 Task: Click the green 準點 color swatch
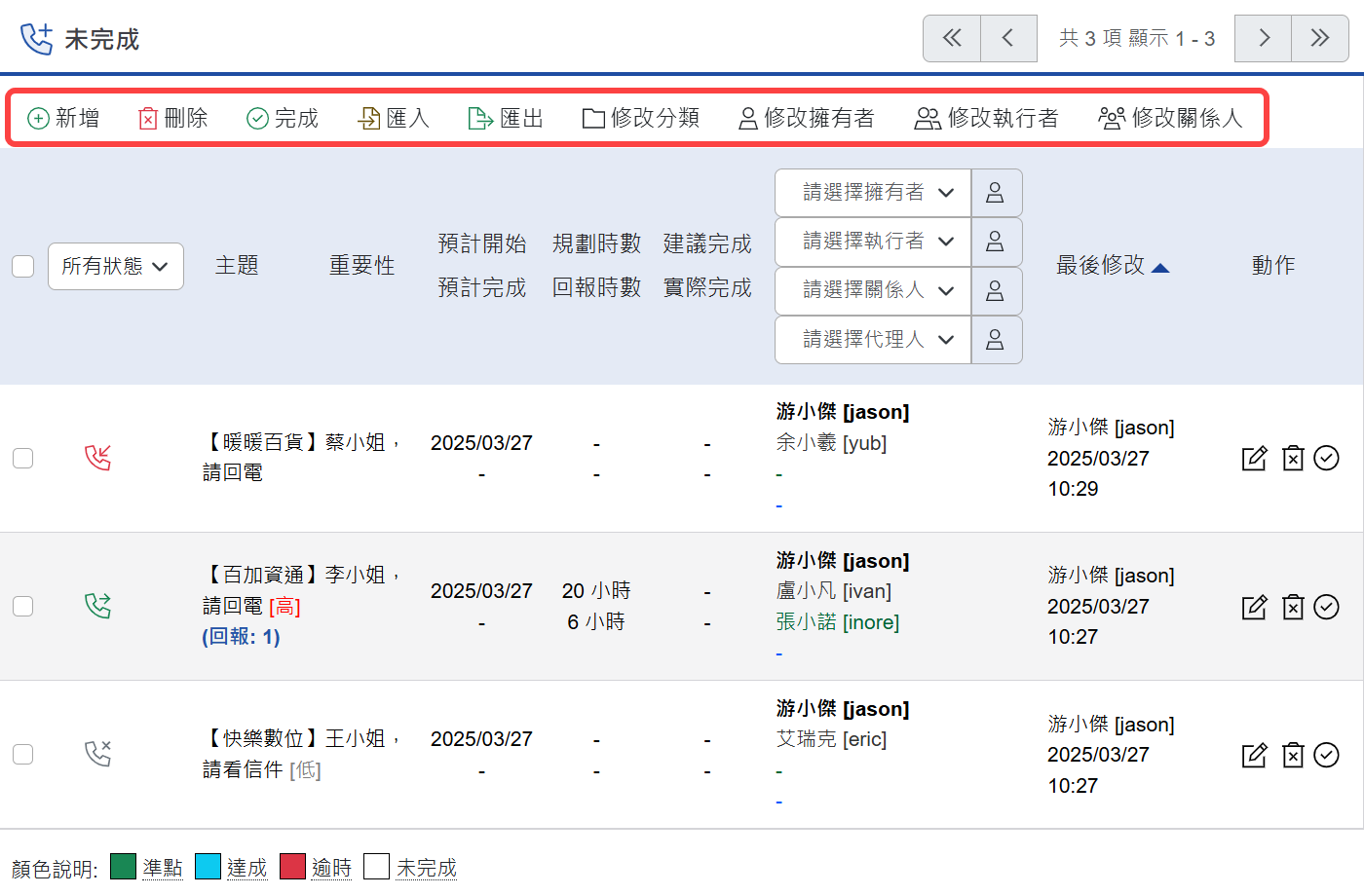(x=123, y=867)
